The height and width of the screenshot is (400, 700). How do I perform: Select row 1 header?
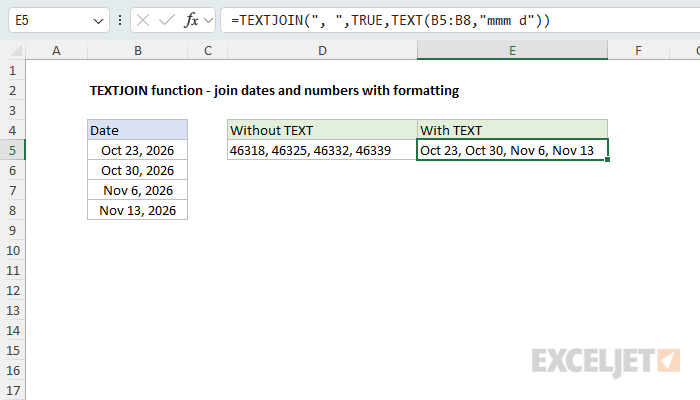12,71
